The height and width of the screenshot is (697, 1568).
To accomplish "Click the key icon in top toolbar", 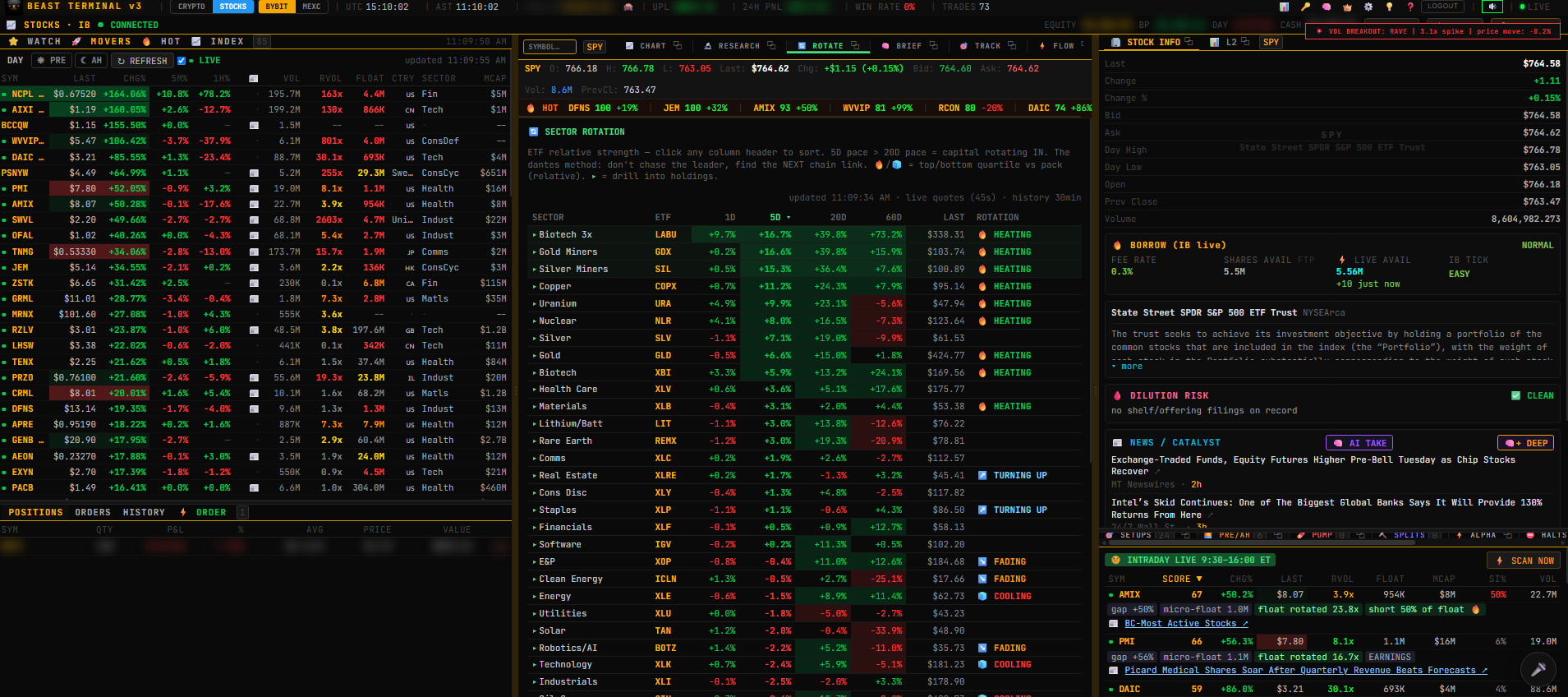I will point(1305,7).
